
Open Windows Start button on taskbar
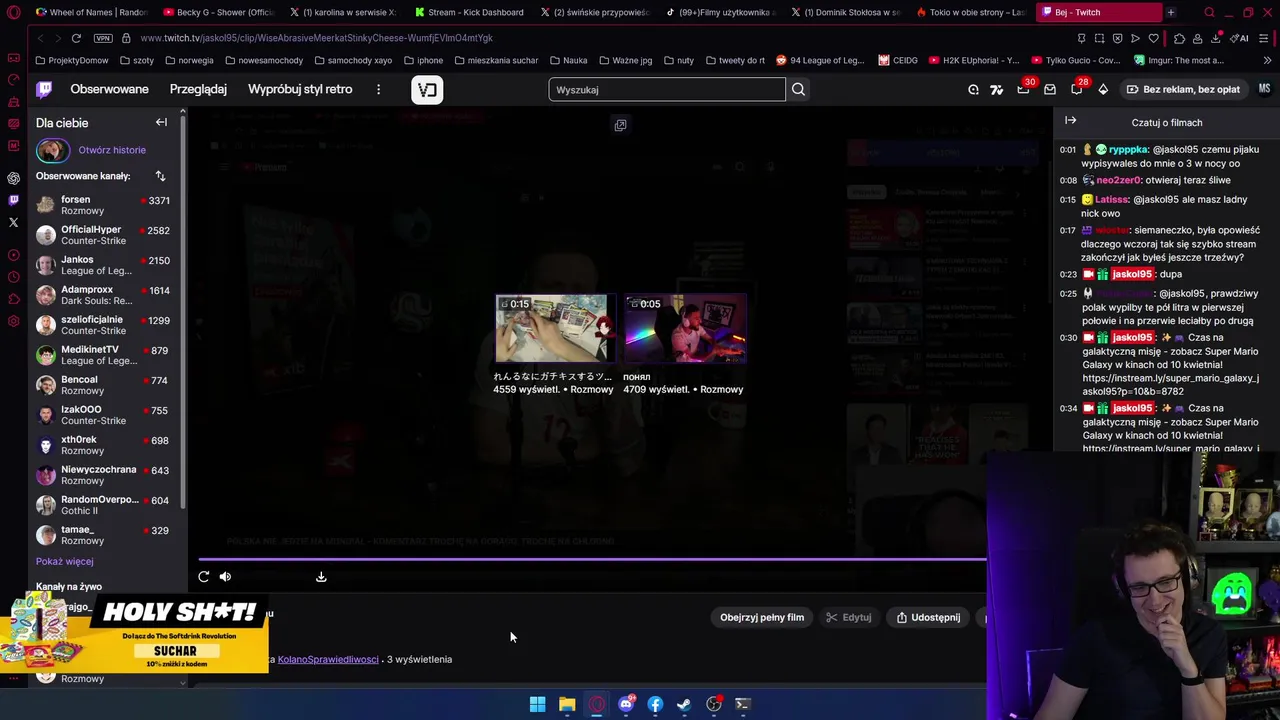pos(537,704)
